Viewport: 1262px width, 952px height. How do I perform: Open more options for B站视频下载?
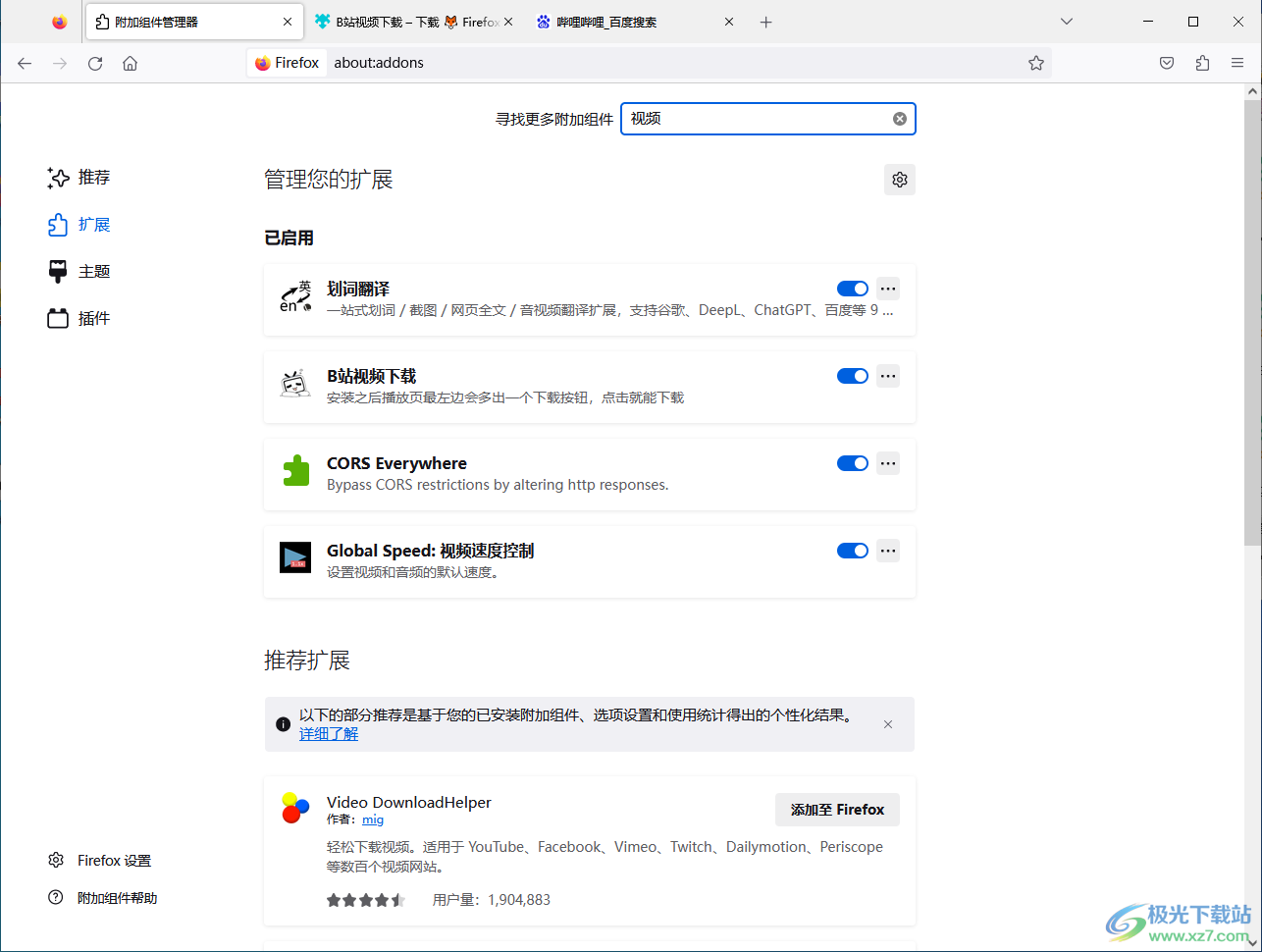888,376
